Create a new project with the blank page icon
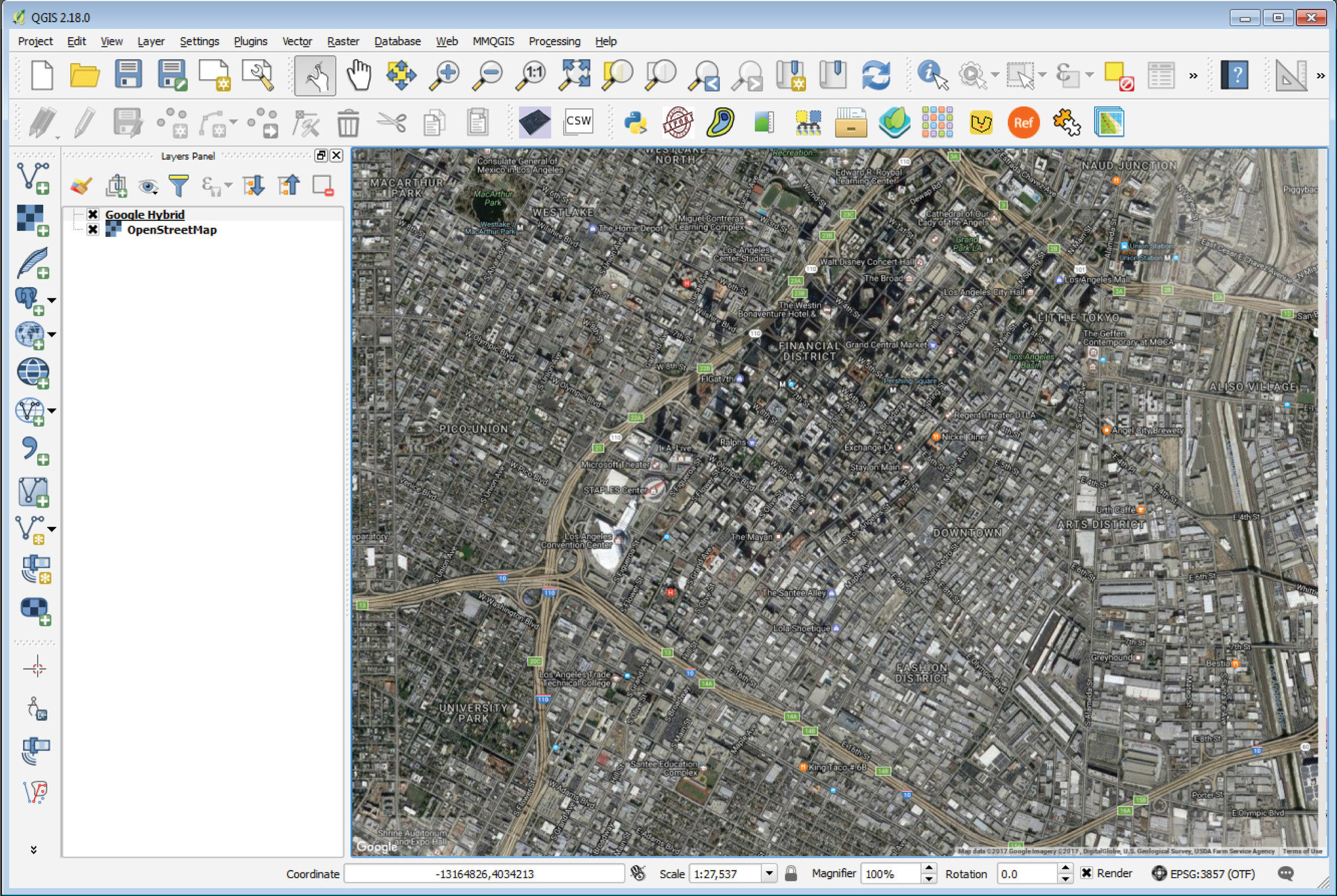Screen dimensions: 1337x896 tap(42, 75)
